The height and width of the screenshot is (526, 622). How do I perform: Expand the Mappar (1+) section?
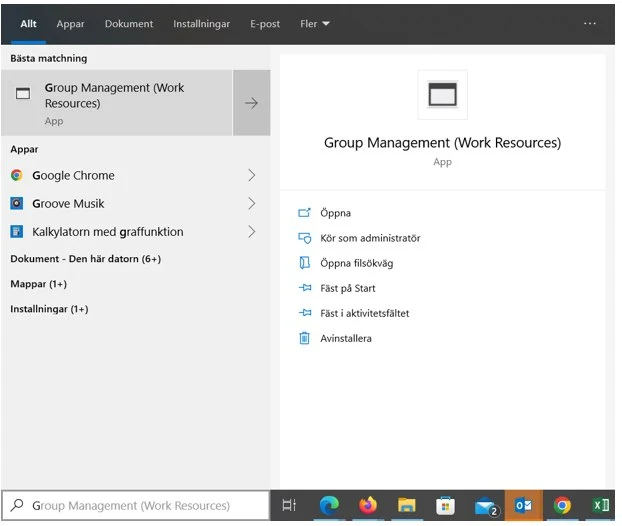point(38,284)
